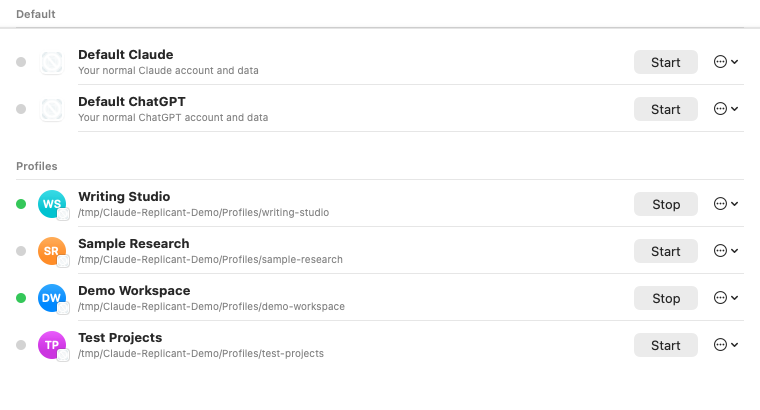Click the demo-workspace profile path text

pyautogui.click(x=211, y=306)
